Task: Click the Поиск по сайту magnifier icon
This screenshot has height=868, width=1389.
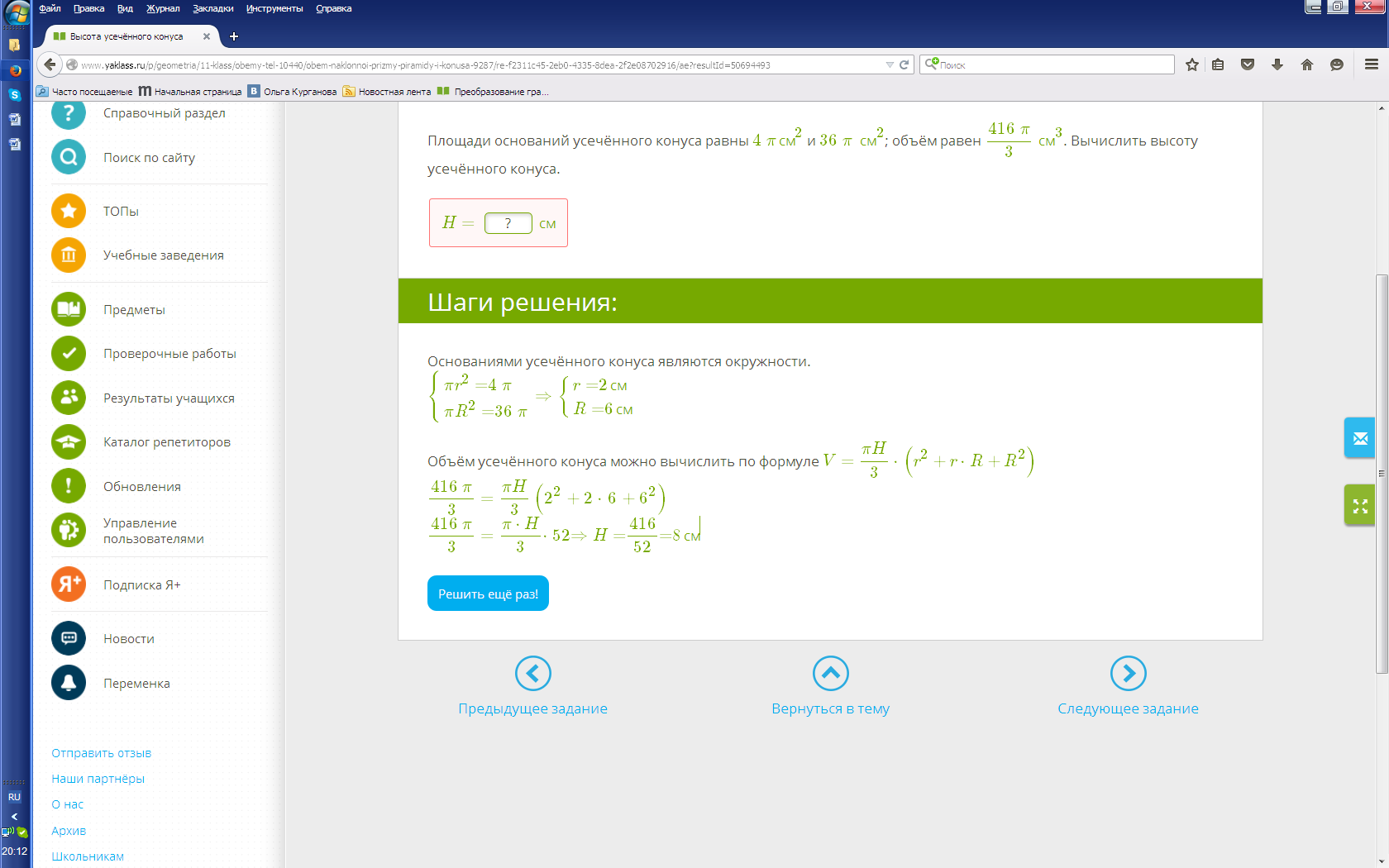Action: [x=69, y=157]
